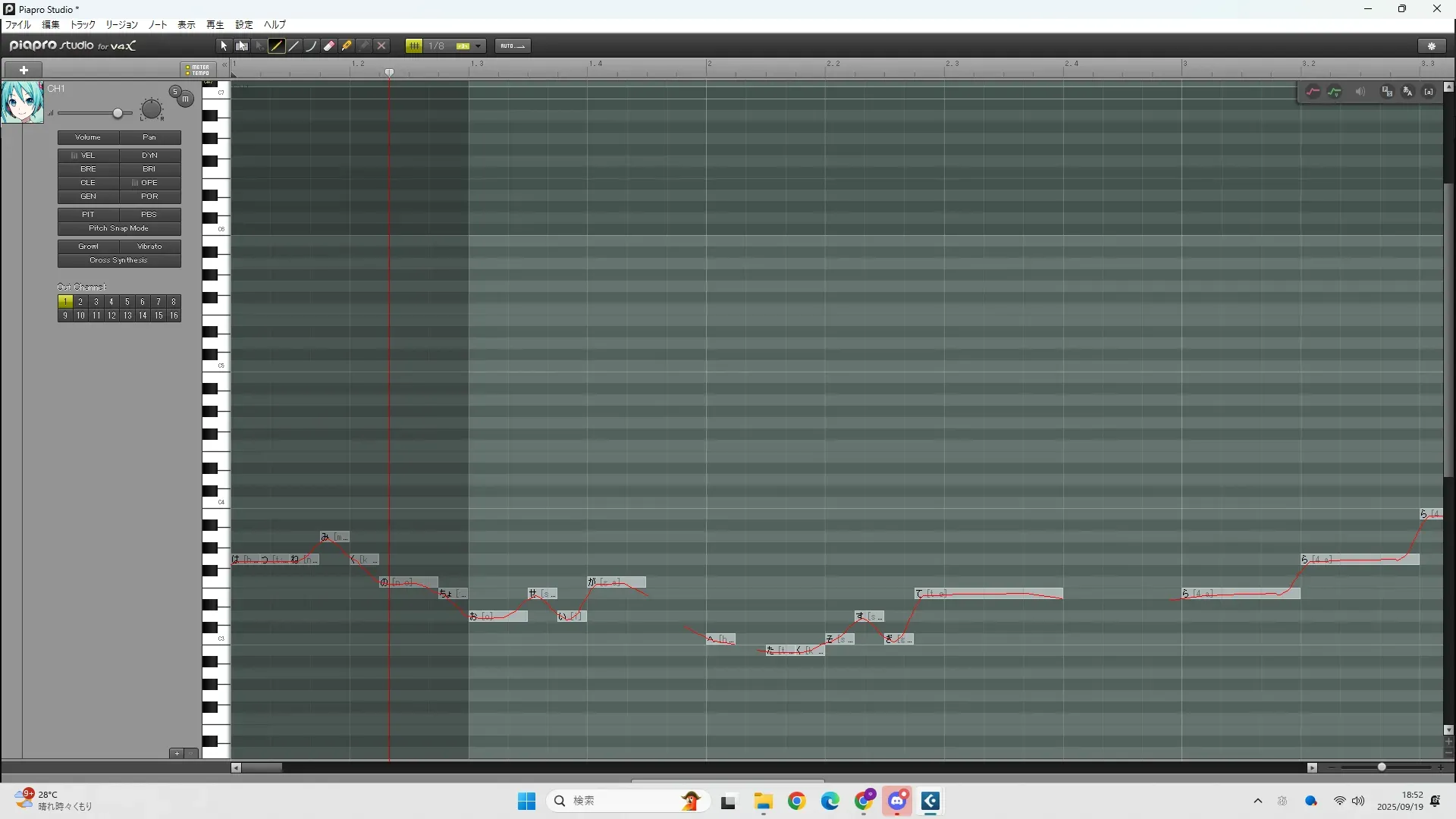Open the AUTO scroll mode selector
Screen dimensions: 1456x819
(x=513, y=46)
